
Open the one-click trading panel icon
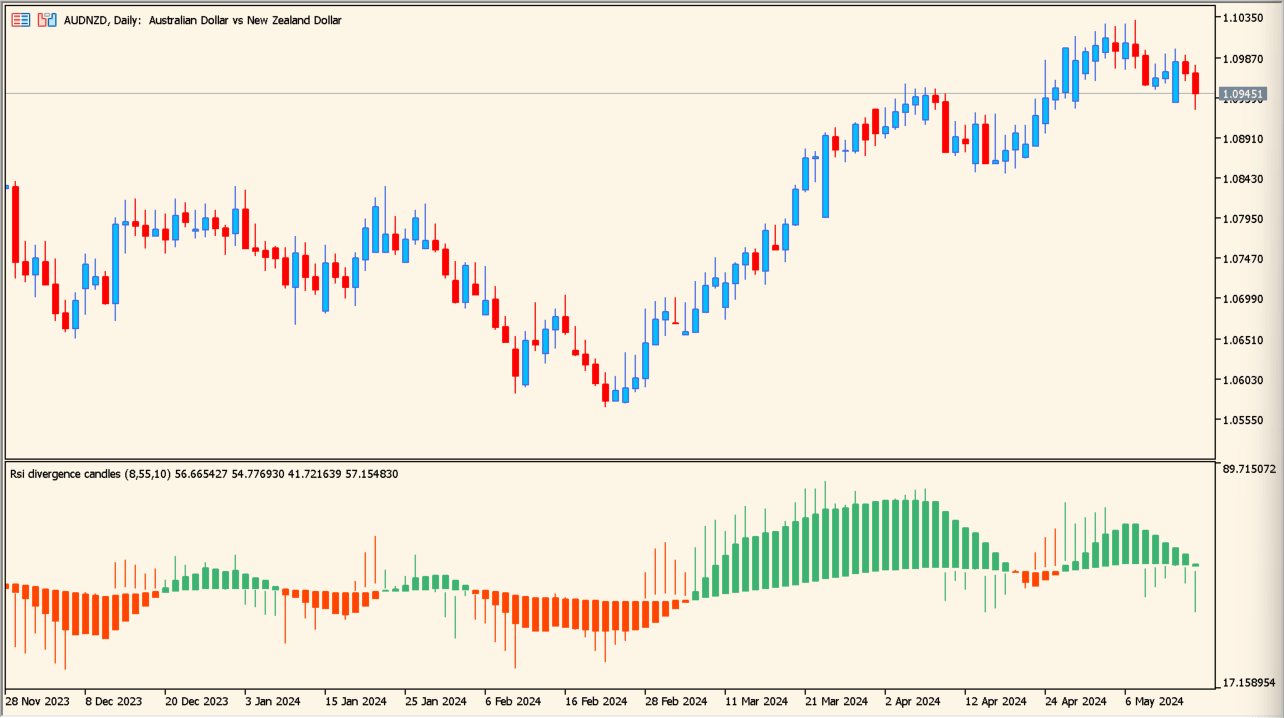(x=19, y=19)
